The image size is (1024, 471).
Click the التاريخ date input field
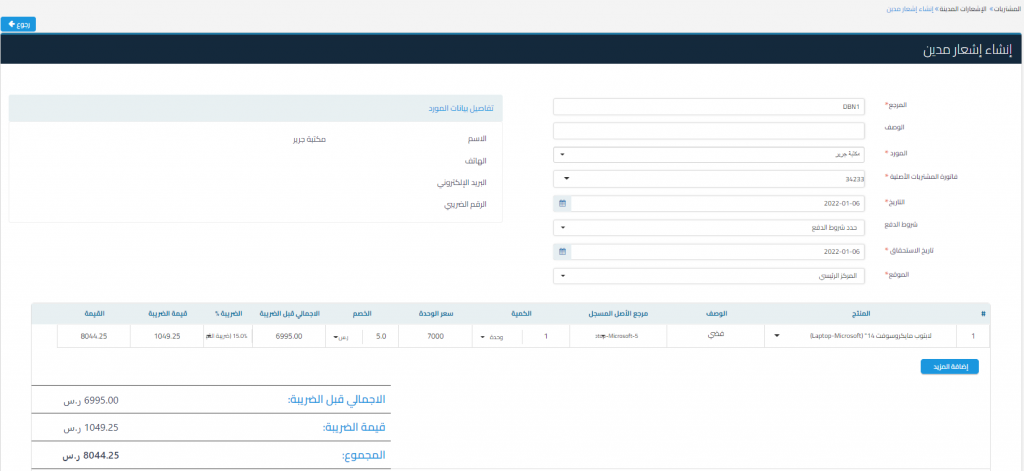tap(718, 203)
